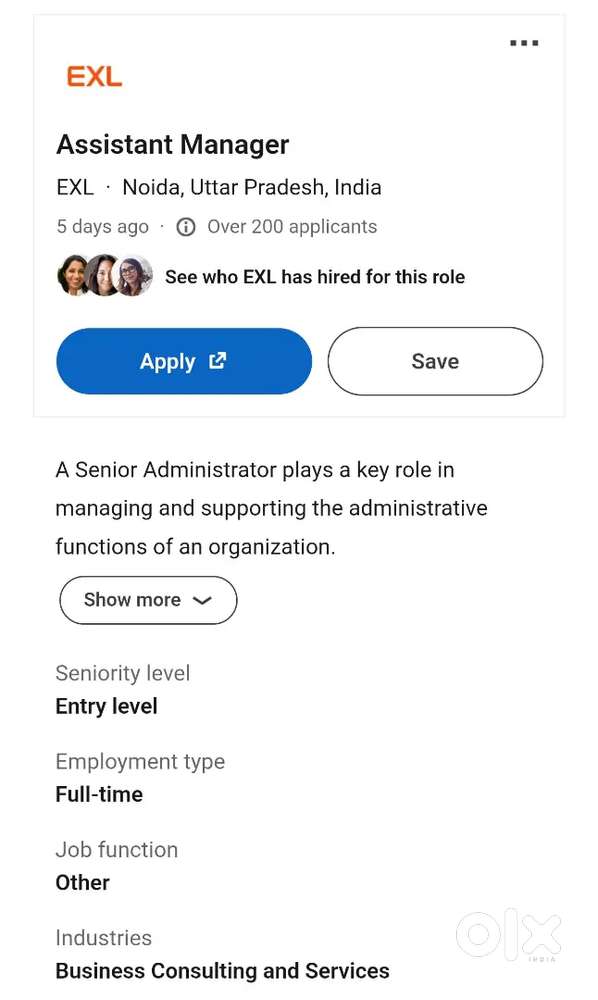The image size is (598, 1000).
Task: Click the OLX India watermark logo
Action: (509, 936)
